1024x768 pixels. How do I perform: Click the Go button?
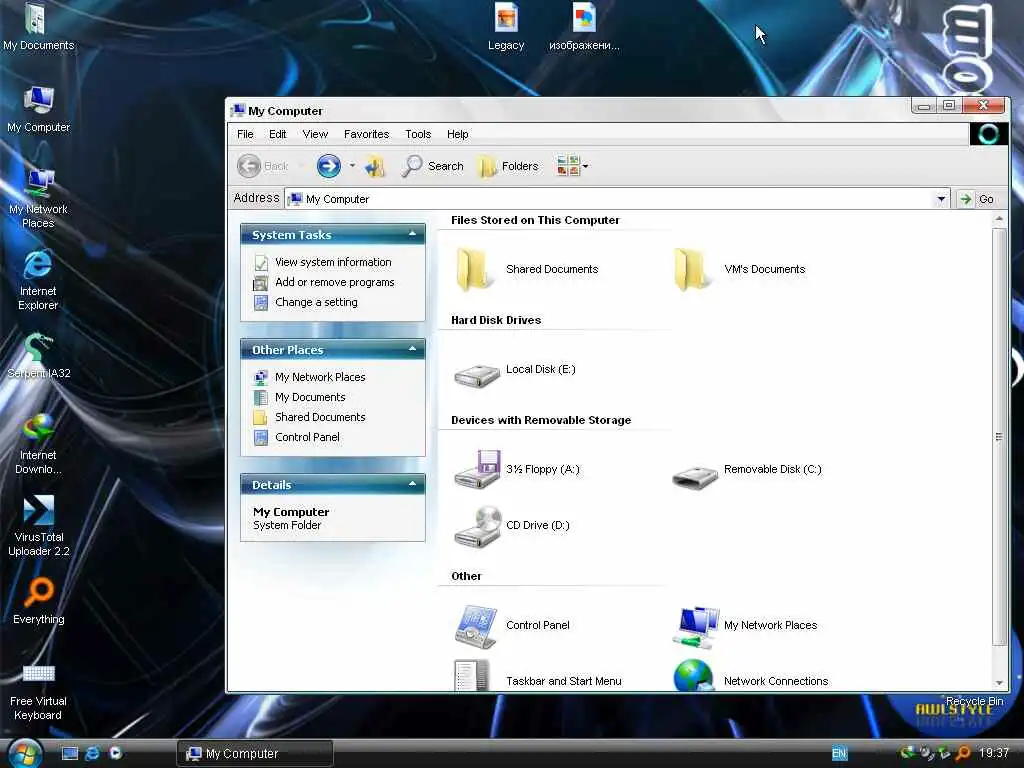(x=976, y=199)
